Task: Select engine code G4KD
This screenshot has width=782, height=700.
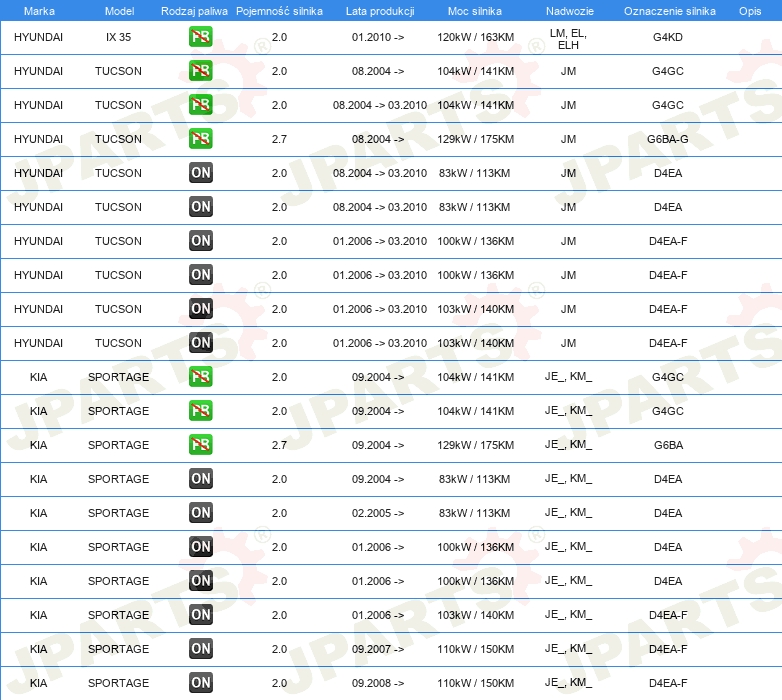Action: (668, 37)
